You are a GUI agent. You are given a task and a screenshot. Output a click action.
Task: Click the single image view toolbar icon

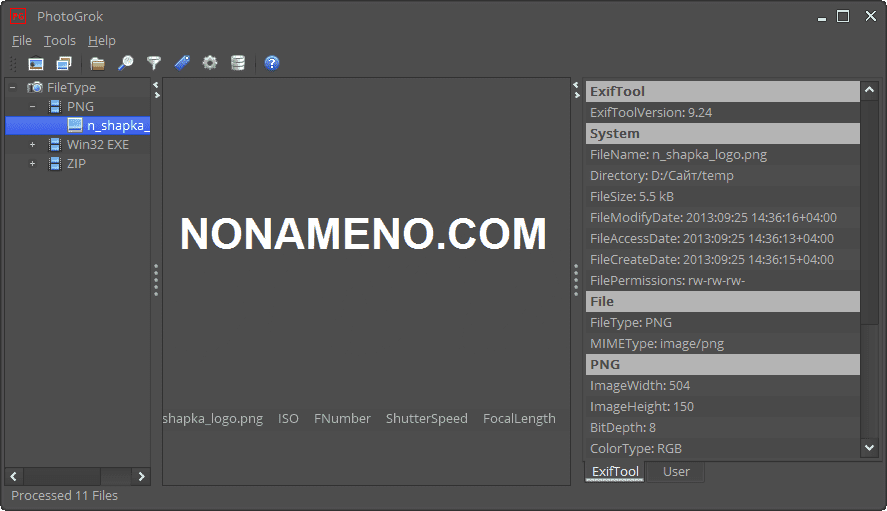pyautogui.click(x=36, y=63)
